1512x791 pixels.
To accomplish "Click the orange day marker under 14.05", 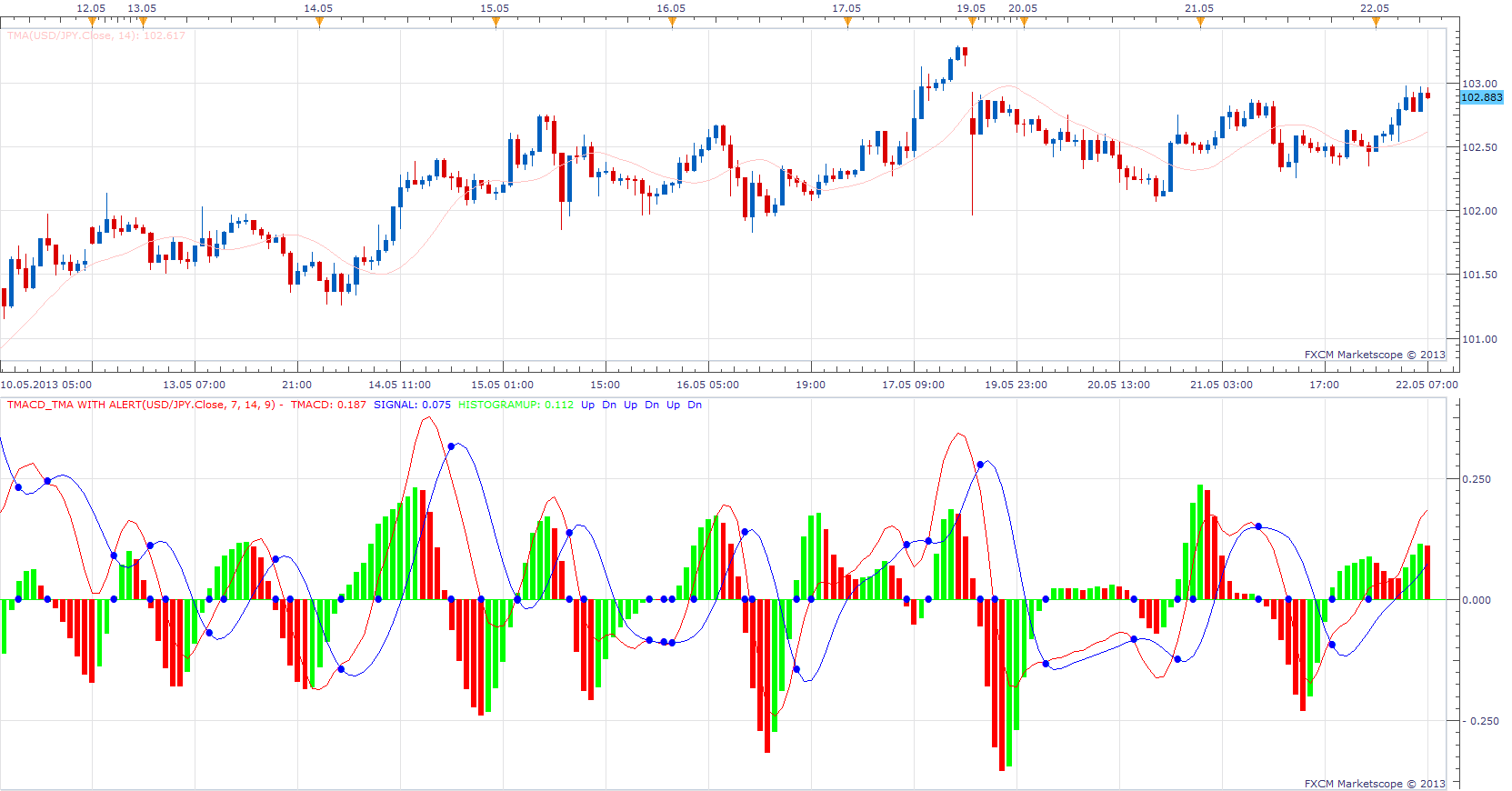I will tap(319, 23).
